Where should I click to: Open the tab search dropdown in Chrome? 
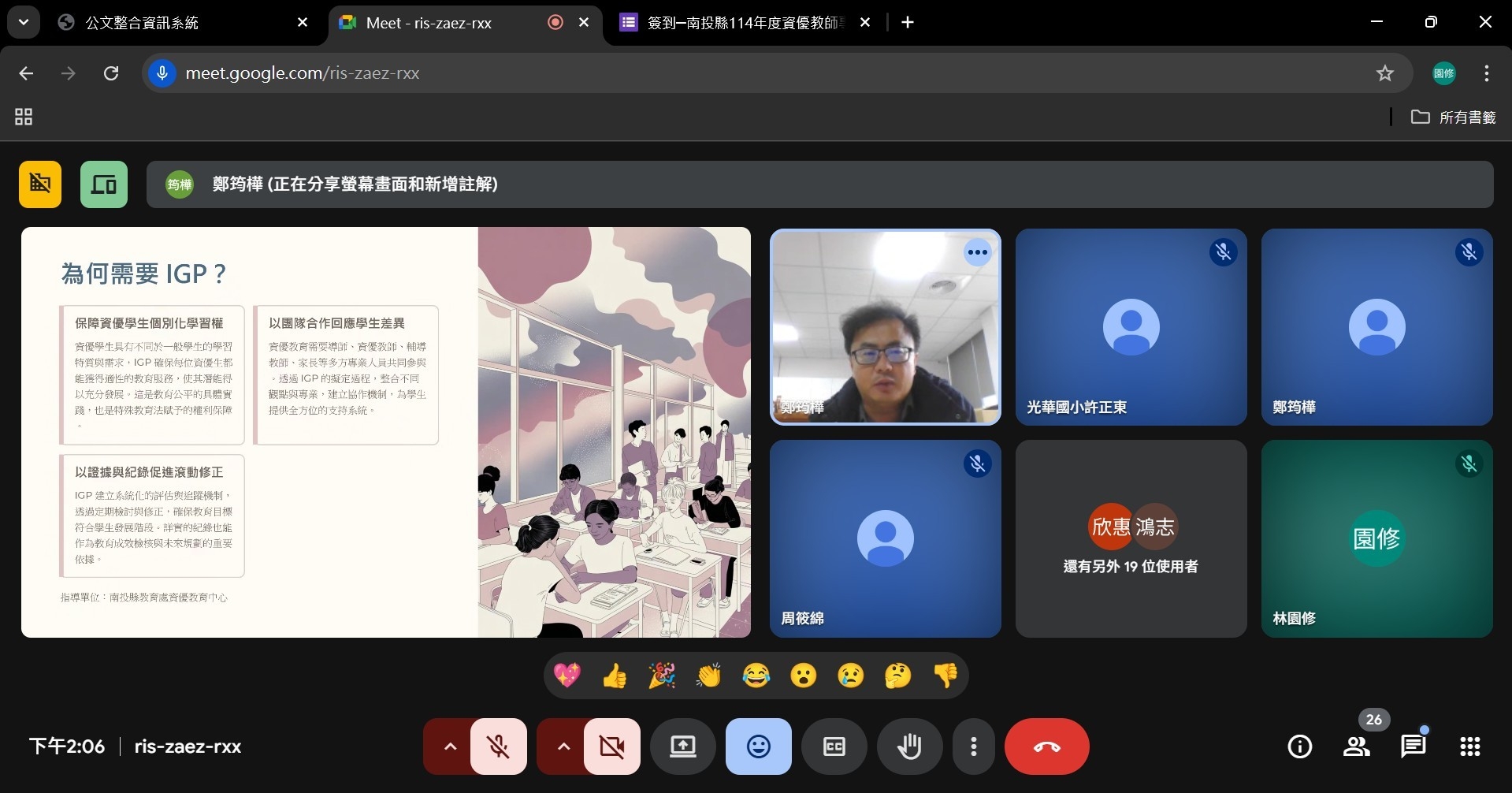24,22
